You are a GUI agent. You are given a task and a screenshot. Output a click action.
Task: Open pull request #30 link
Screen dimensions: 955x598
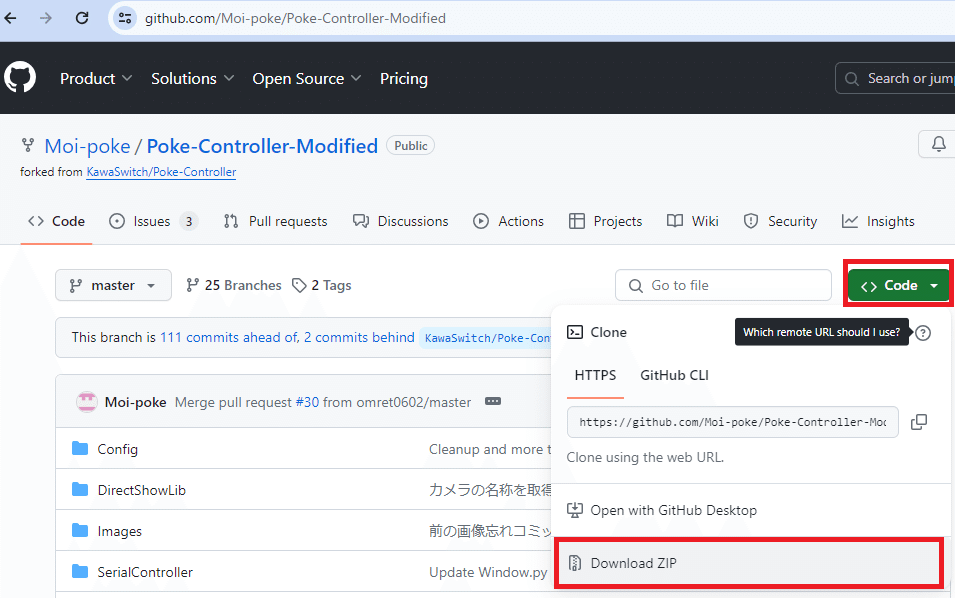[x=307, y=402]
